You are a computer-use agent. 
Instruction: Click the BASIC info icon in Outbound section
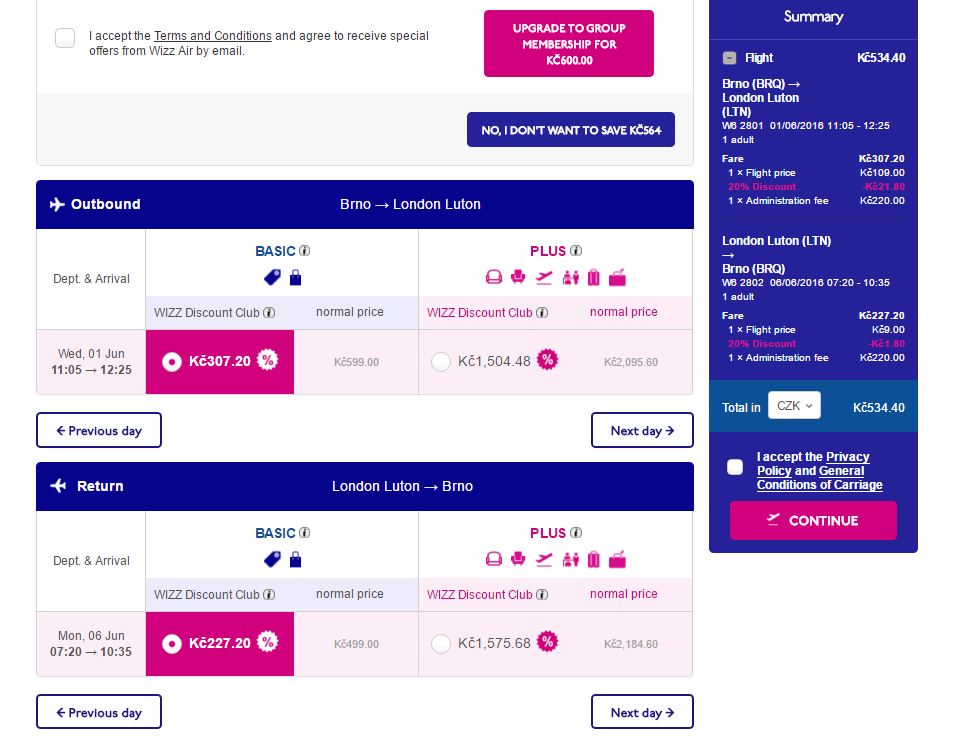point(305,252)
